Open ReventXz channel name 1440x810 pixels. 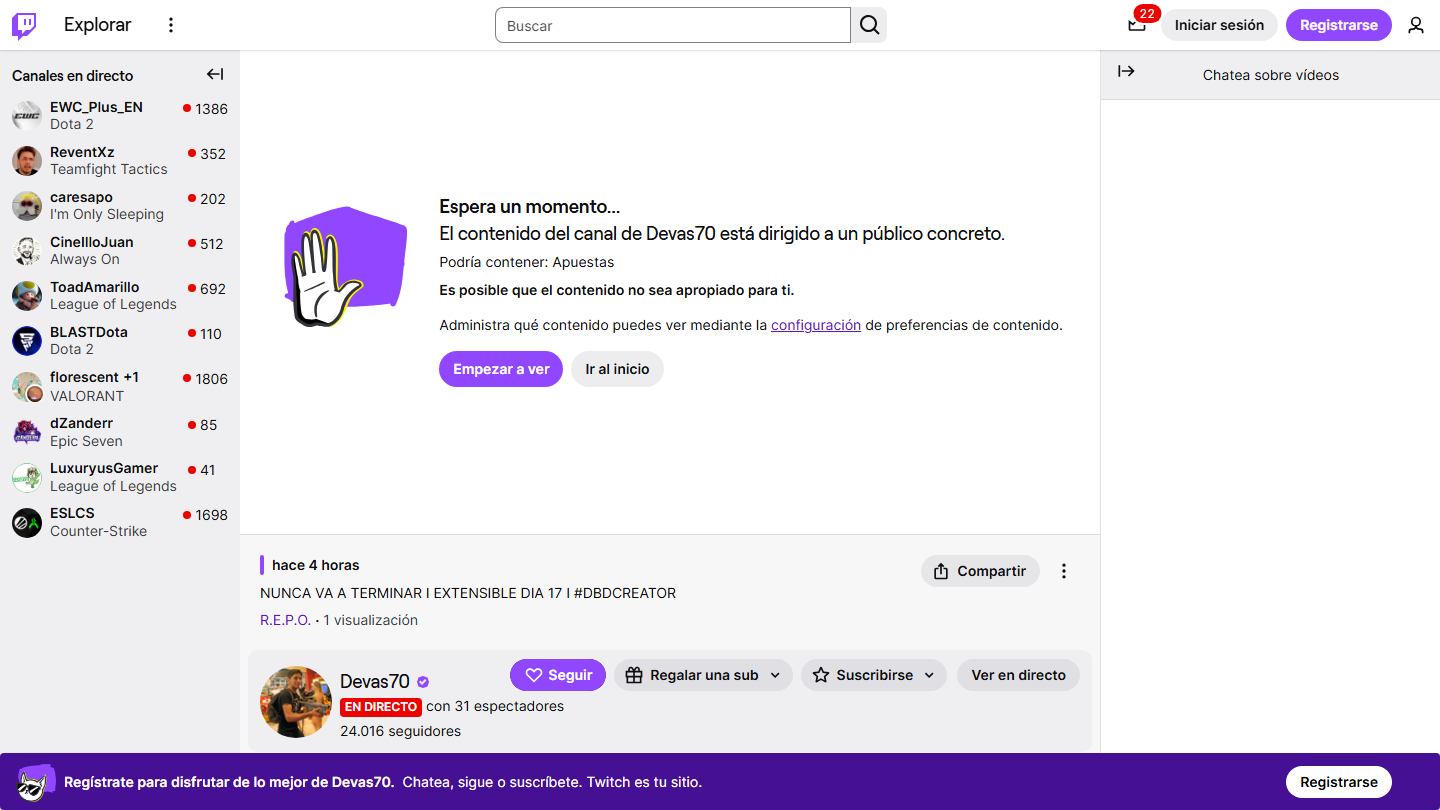pos(82,152)
